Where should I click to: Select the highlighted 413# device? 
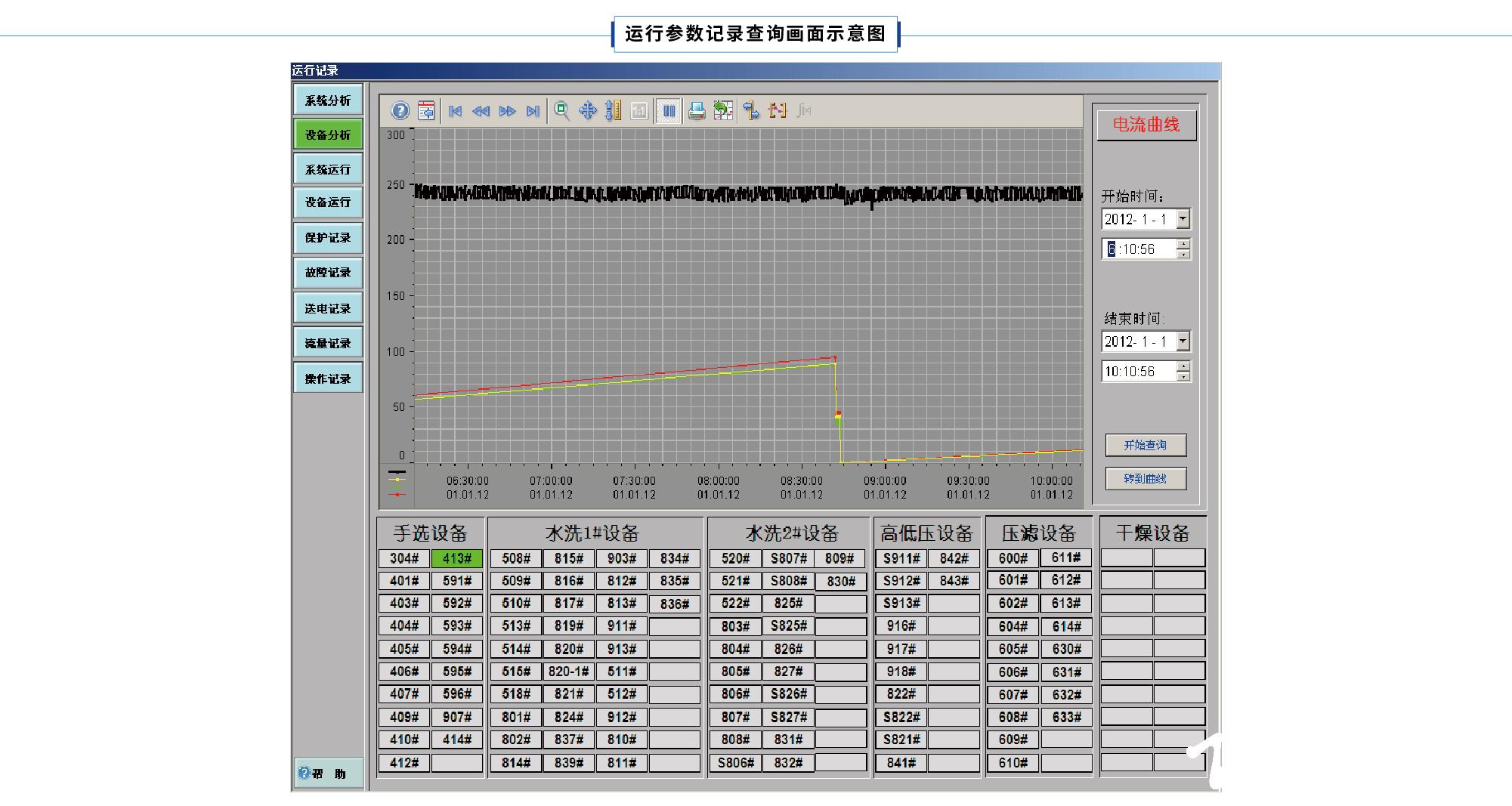coord(457,558)
